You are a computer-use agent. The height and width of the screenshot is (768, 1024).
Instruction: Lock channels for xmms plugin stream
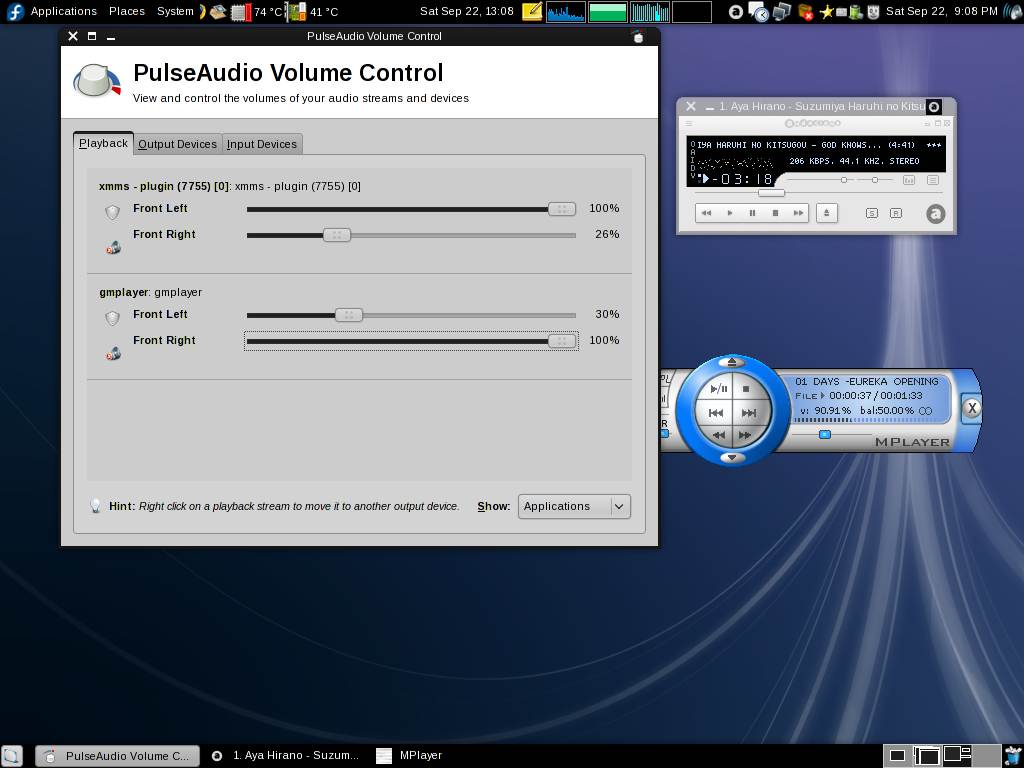coord(112,212)
